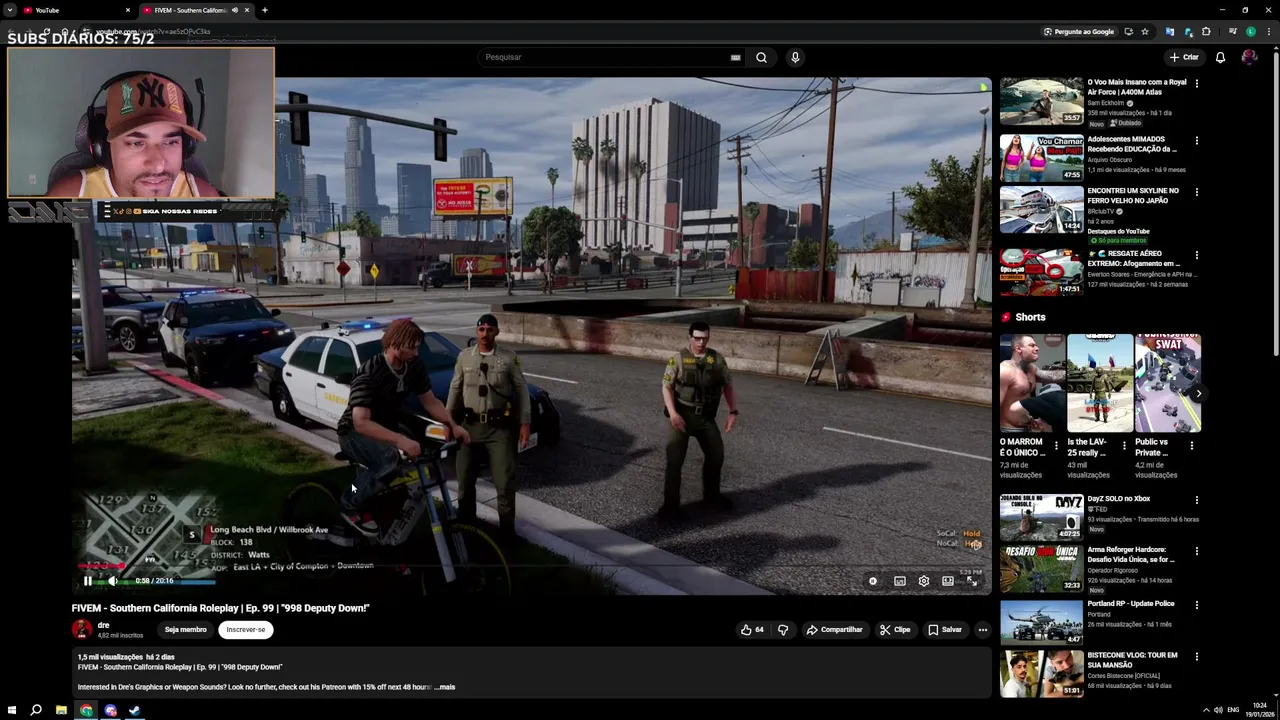This screenshot has width=1280, height=720.
Task: Switch to theater mode in the player
Action: click(x=948, y=581)
